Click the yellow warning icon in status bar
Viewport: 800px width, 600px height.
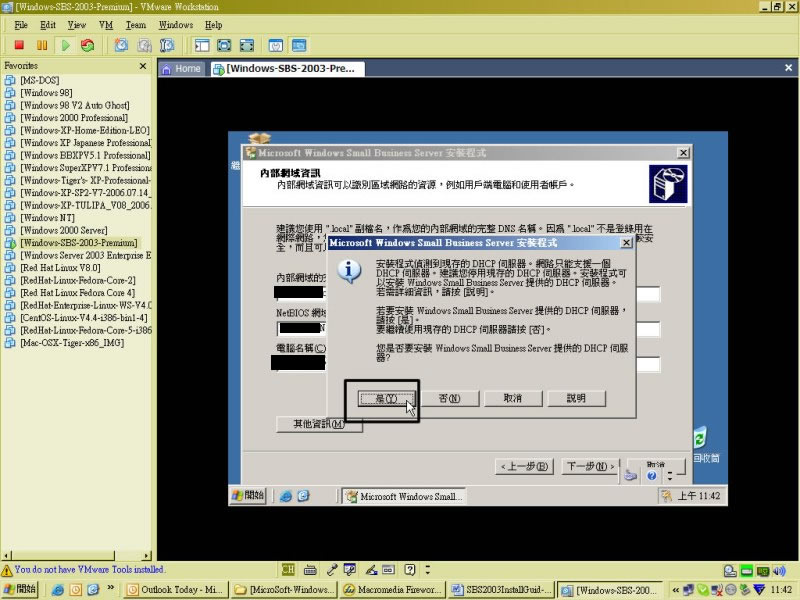(7, 570)
